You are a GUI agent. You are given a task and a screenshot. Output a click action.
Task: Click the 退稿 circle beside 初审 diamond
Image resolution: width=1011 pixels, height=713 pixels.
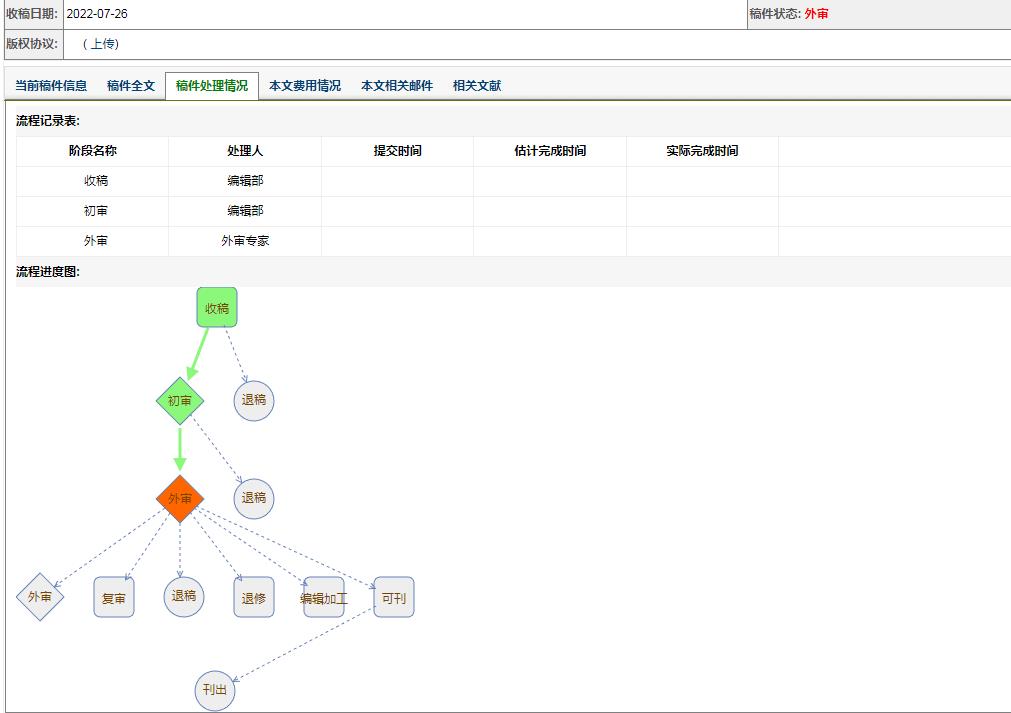click(254, 401)
